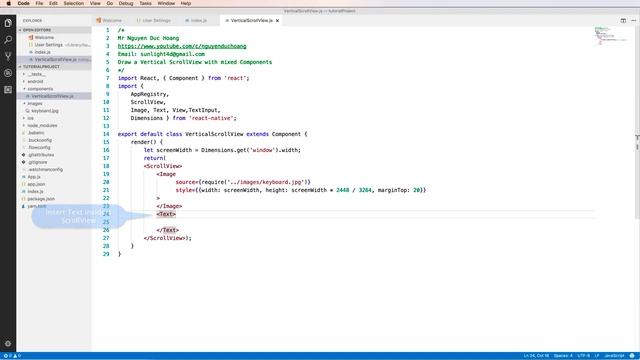Open package.json in the file tree
640x360 pixels.
tap(41, 199)
